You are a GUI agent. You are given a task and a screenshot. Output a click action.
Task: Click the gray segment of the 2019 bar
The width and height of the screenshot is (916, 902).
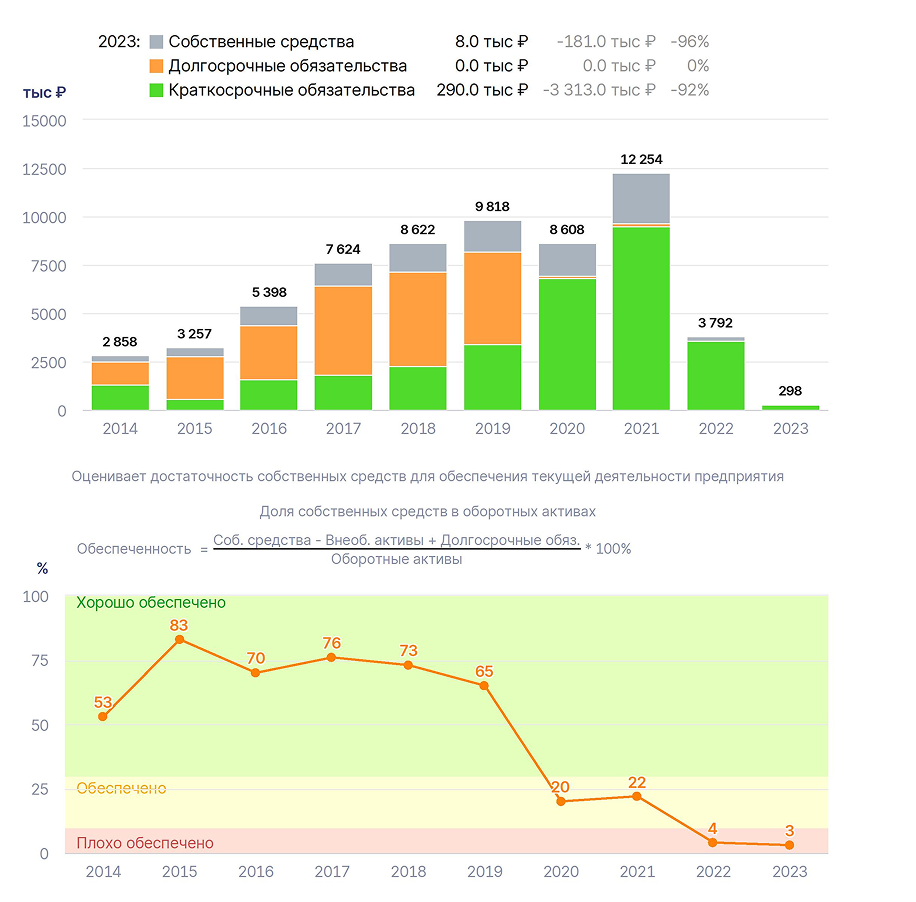pos(492,236)
